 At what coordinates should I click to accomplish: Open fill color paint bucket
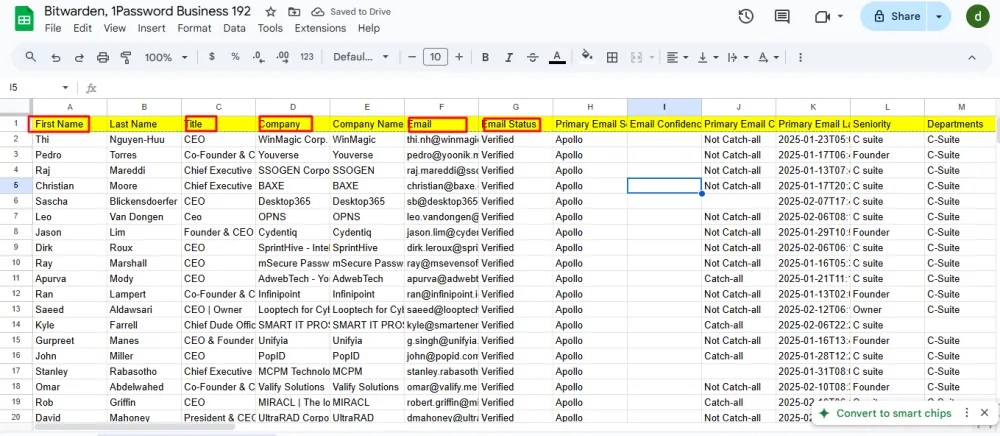tap(587, 56)
